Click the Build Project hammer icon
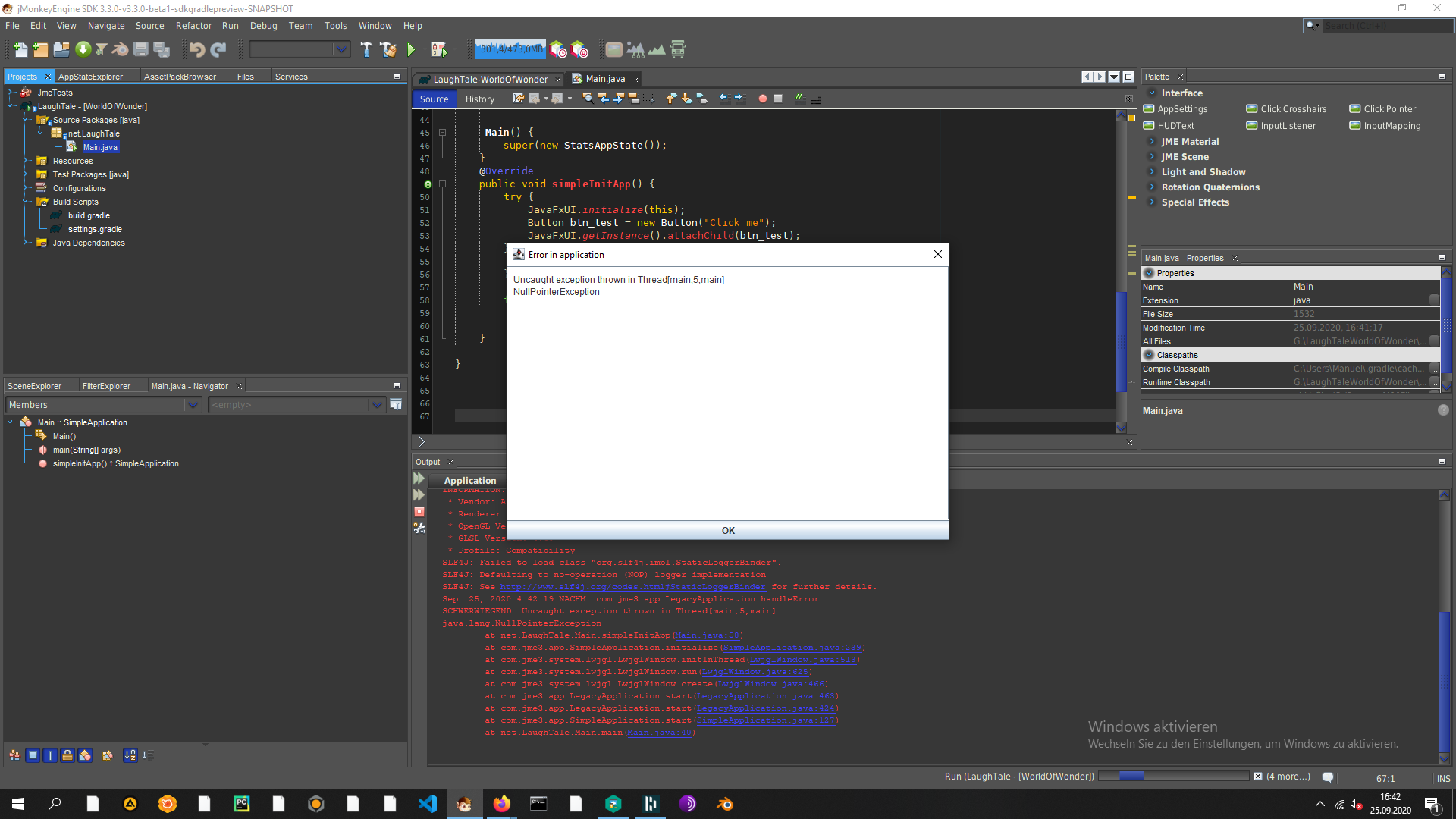Screen dimensions: 1456x819 coord(366,50)
